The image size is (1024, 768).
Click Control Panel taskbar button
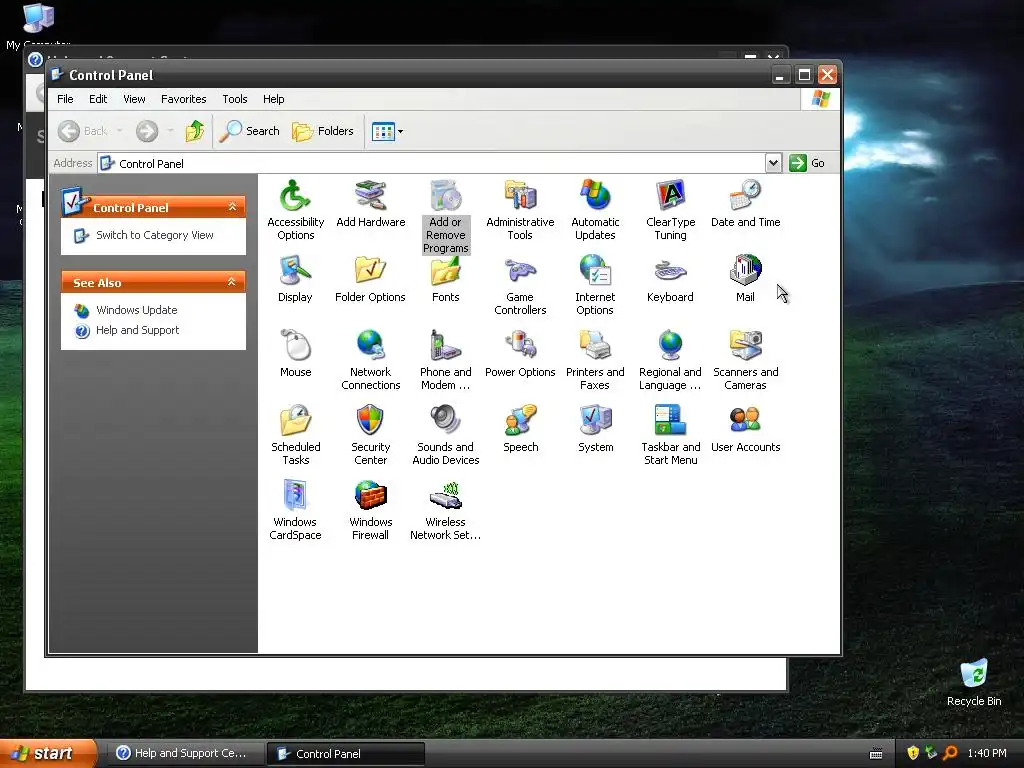click(x=345, y=754)
